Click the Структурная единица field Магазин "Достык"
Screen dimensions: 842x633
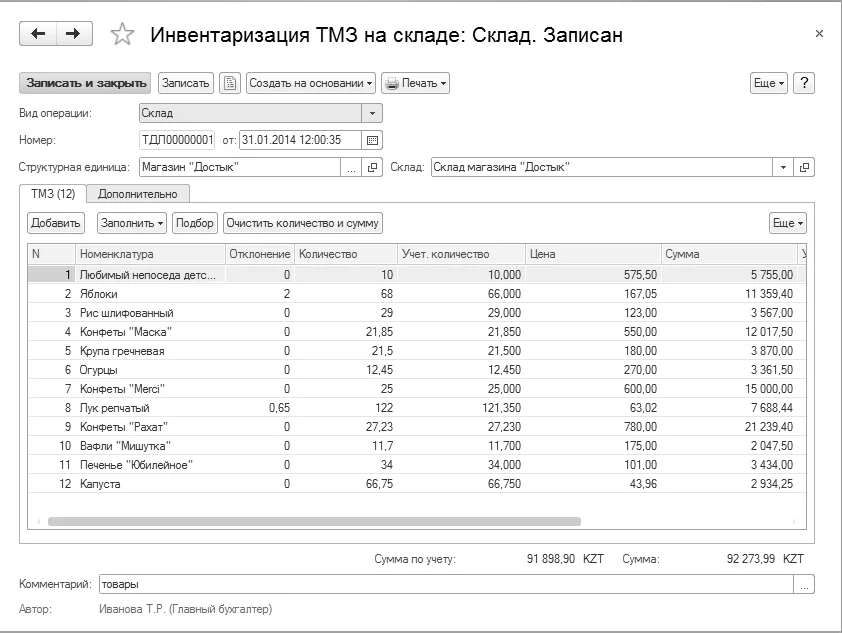[x=239, y=168]
